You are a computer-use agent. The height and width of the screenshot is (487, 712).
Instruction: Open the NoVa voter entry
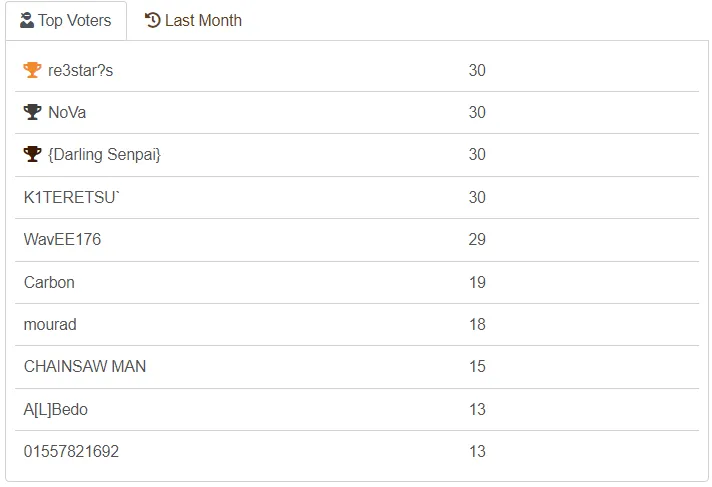pos(67,112)
